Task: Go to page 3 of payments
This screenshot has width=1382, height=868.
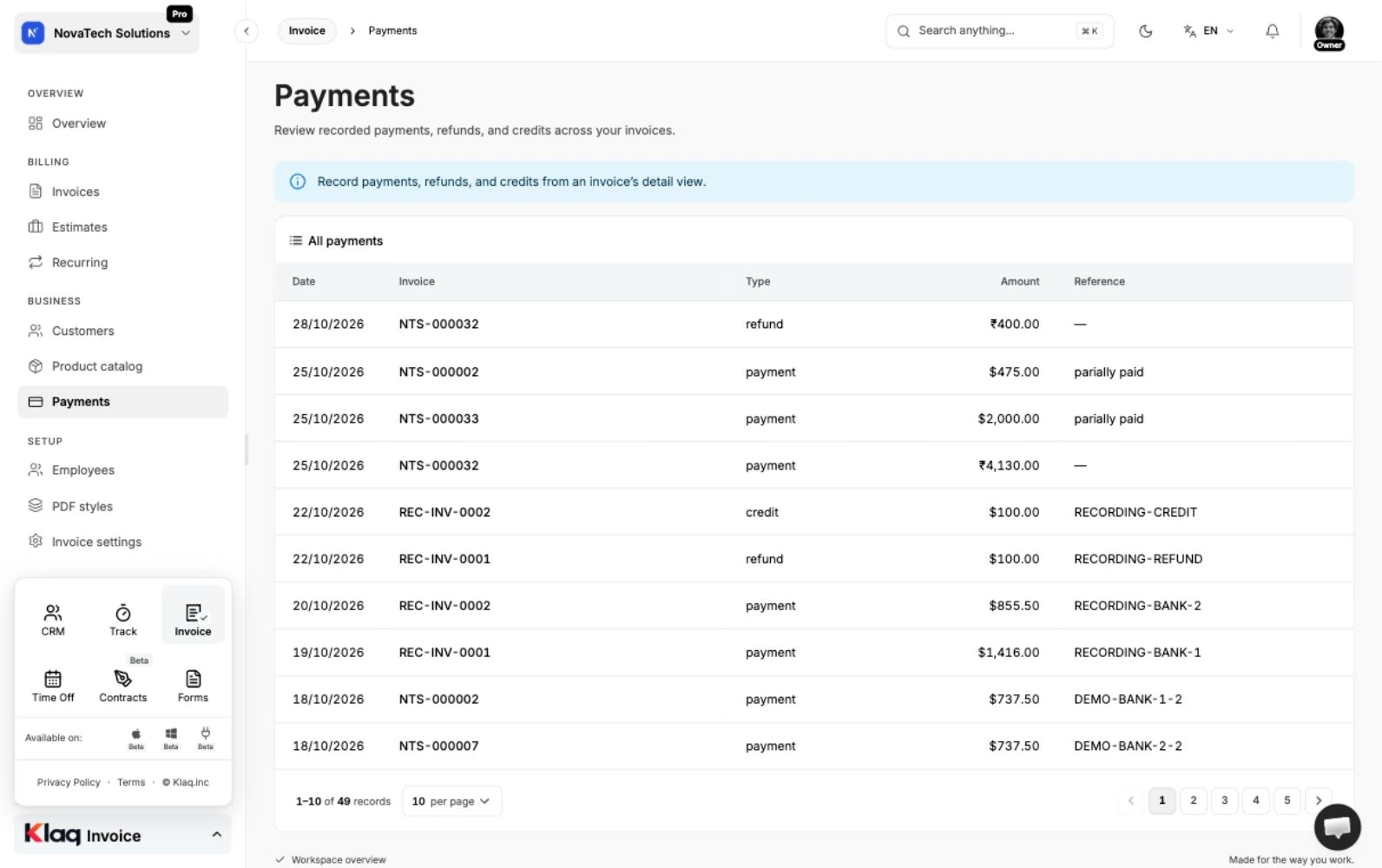Action: tap(1225, 800)
